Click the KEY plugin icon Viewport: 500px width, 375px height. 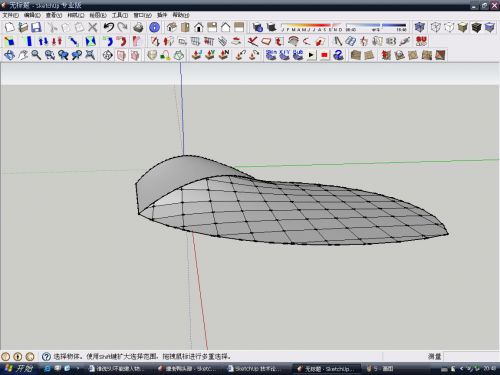[285, 55]
